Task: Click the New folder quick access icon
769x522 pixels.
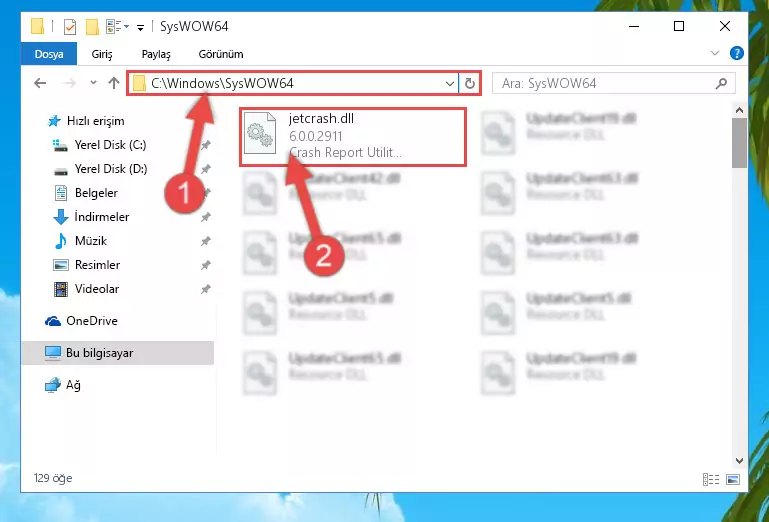Action: point(93,27)
